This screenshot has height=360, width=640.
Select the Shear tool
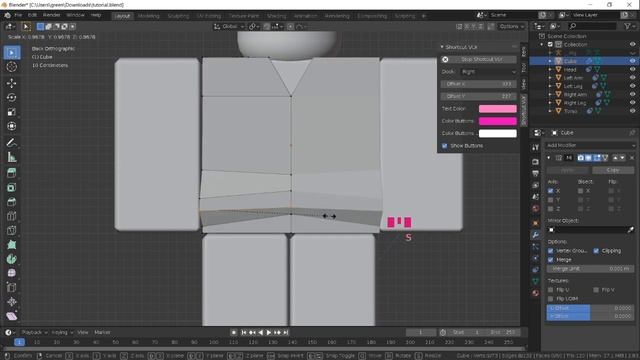click(x=11, y=316)
